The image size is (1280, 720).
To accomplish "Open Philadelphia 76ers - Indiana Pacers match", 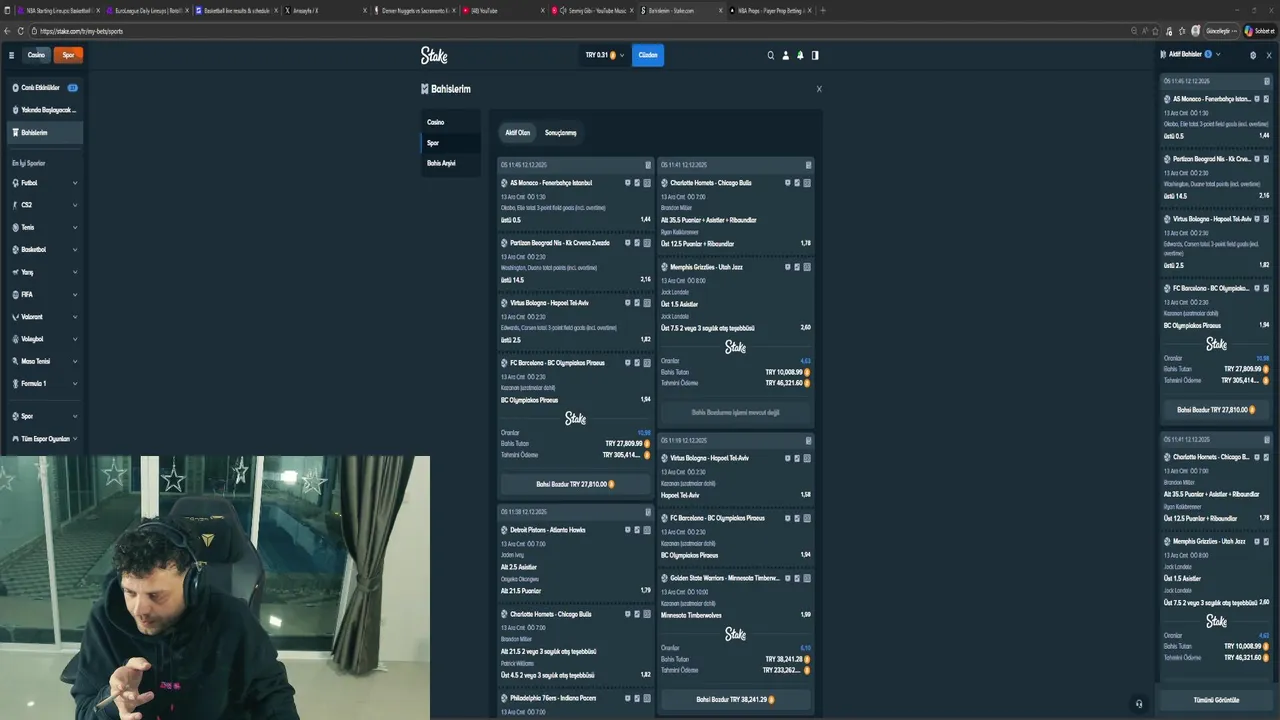I will 553,698.
